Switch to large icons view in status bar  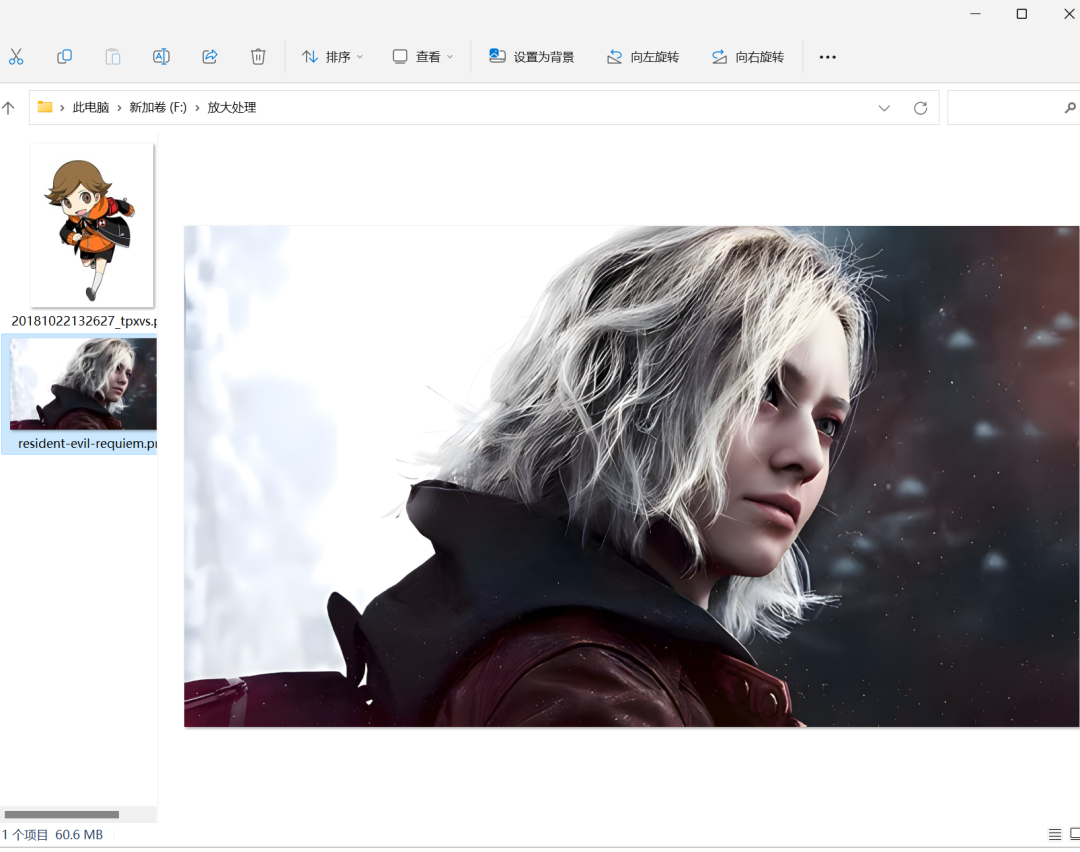(1074, 835)
